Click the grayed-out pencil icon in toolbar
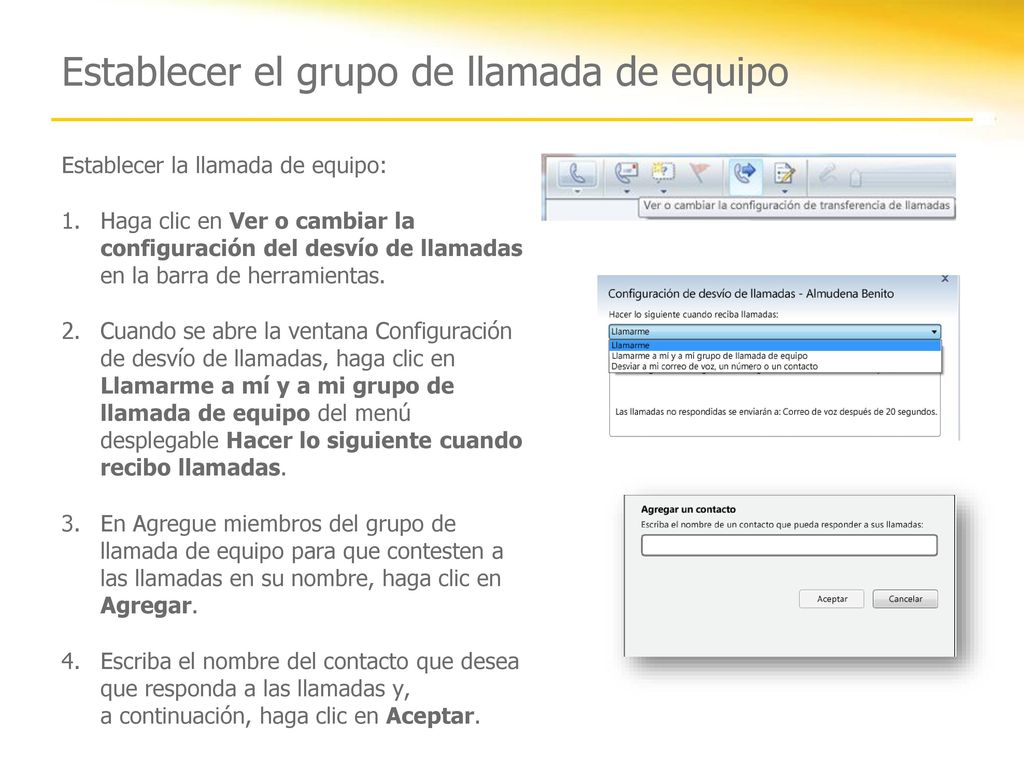The width and height of the screenshot is (1024, 768). click(x=827, y=174)
